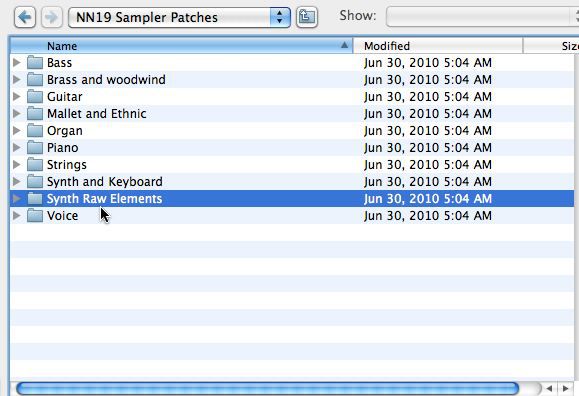Click the Mallet and Ethnic folder icon
Screen dimensions: 579x396
click(x=35, y=113)
